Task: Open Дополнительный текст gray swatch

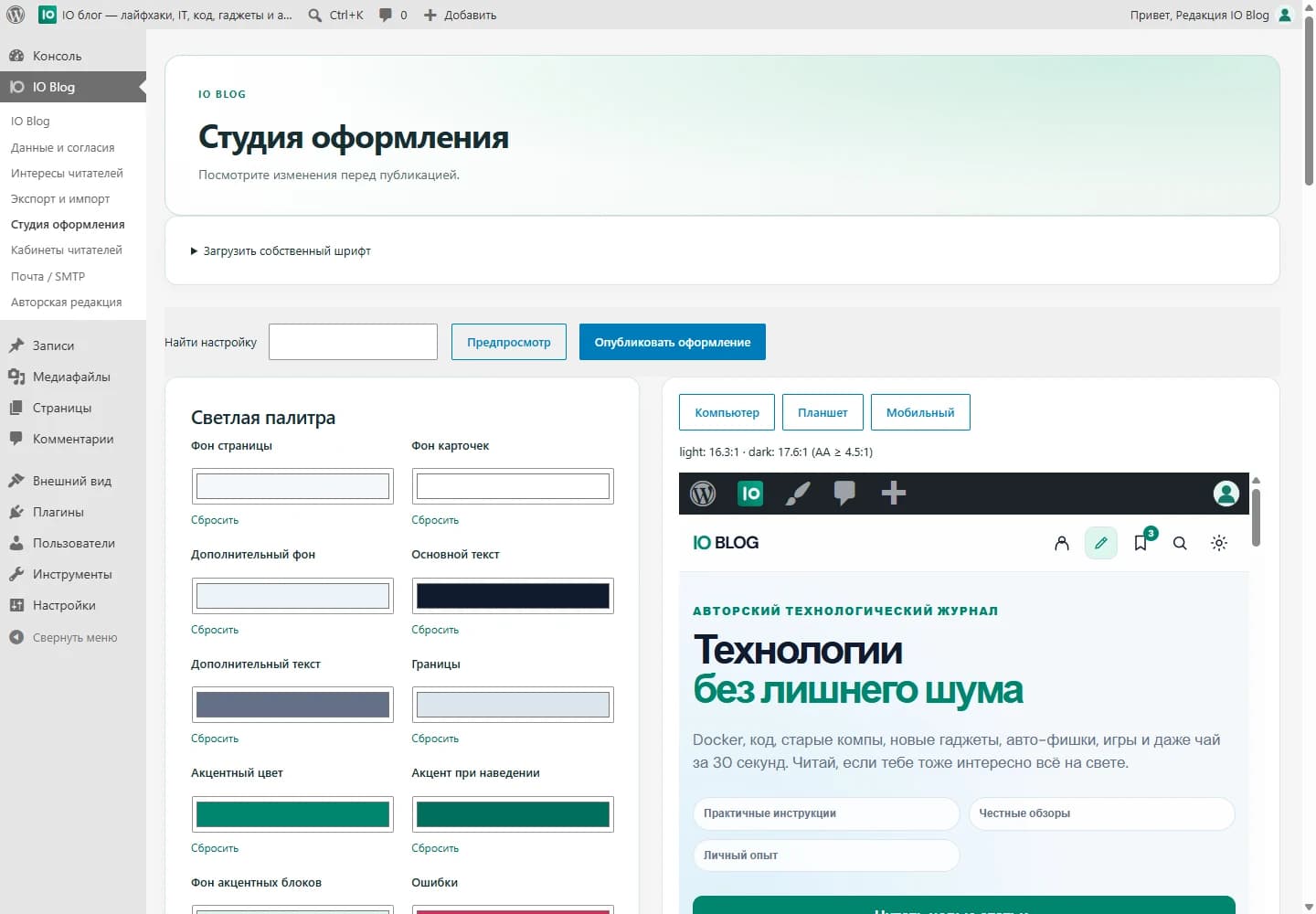Action: coord(292,705)
